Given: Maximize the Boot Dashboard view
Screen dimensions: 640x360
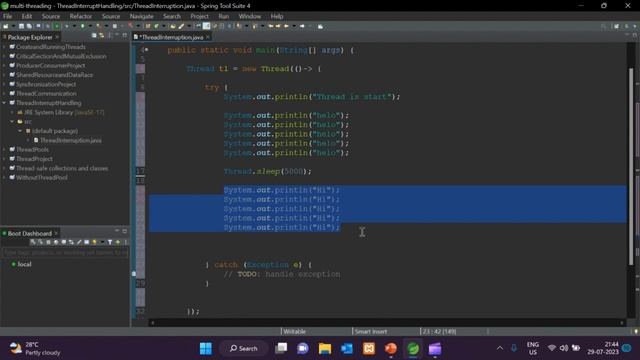Looking at the screenshot, I should coord(124,231).
